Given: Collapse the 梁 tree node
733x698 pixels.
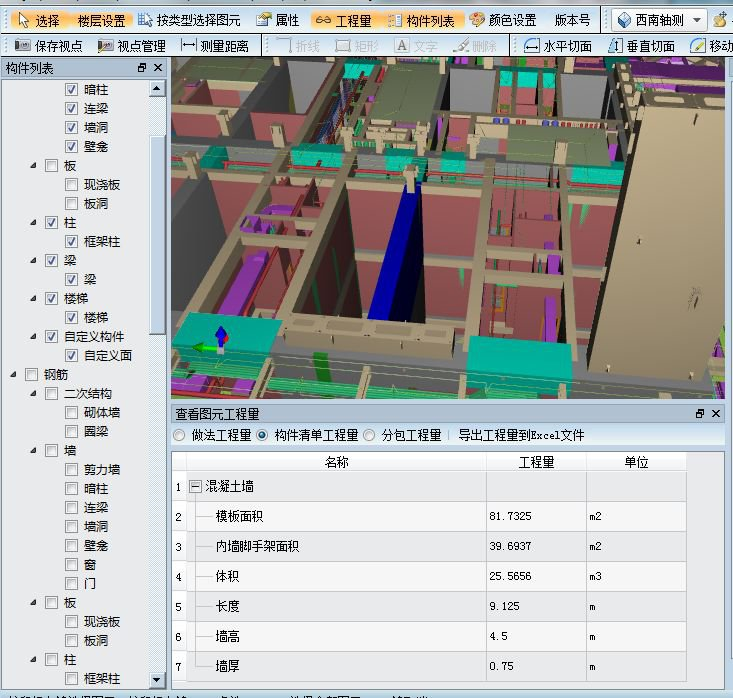Looking at the screenshot, I should coord(33,260).
